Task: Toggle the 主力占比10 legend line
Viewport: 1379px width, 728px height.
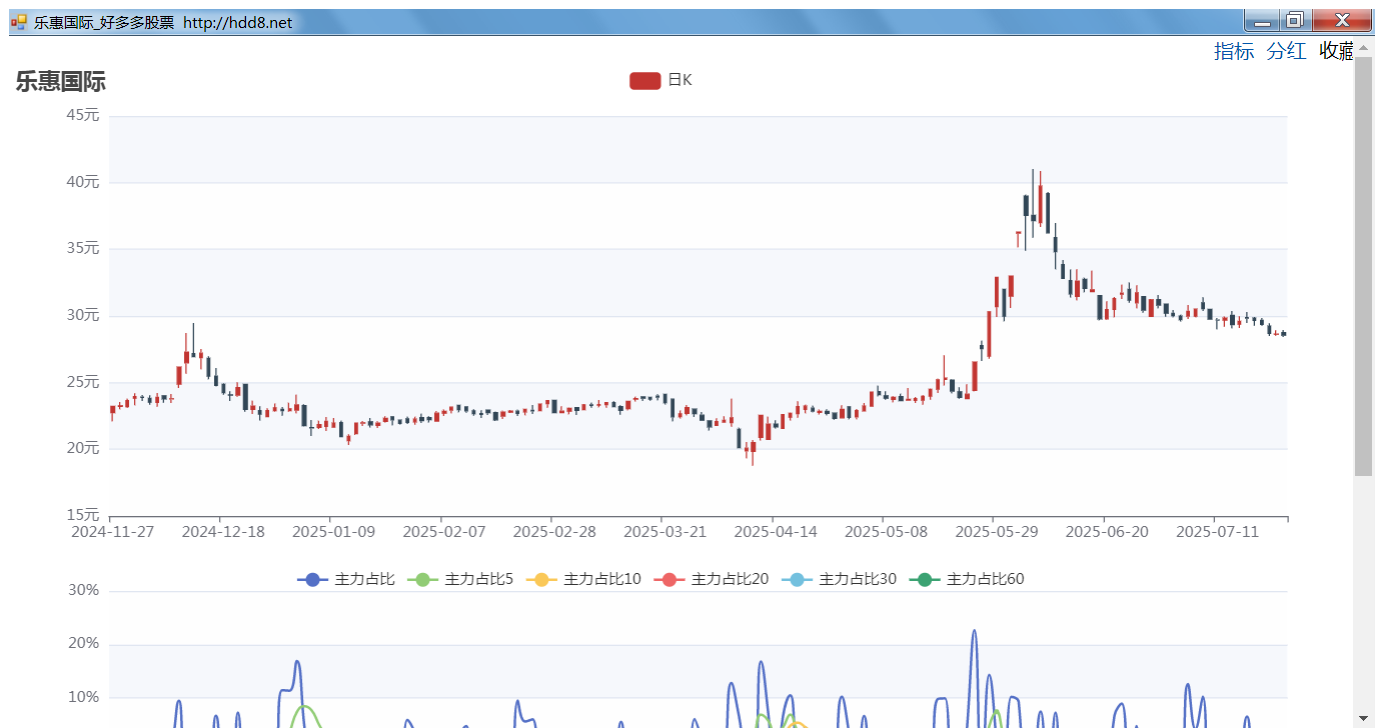Action: [x=584, y=579]
